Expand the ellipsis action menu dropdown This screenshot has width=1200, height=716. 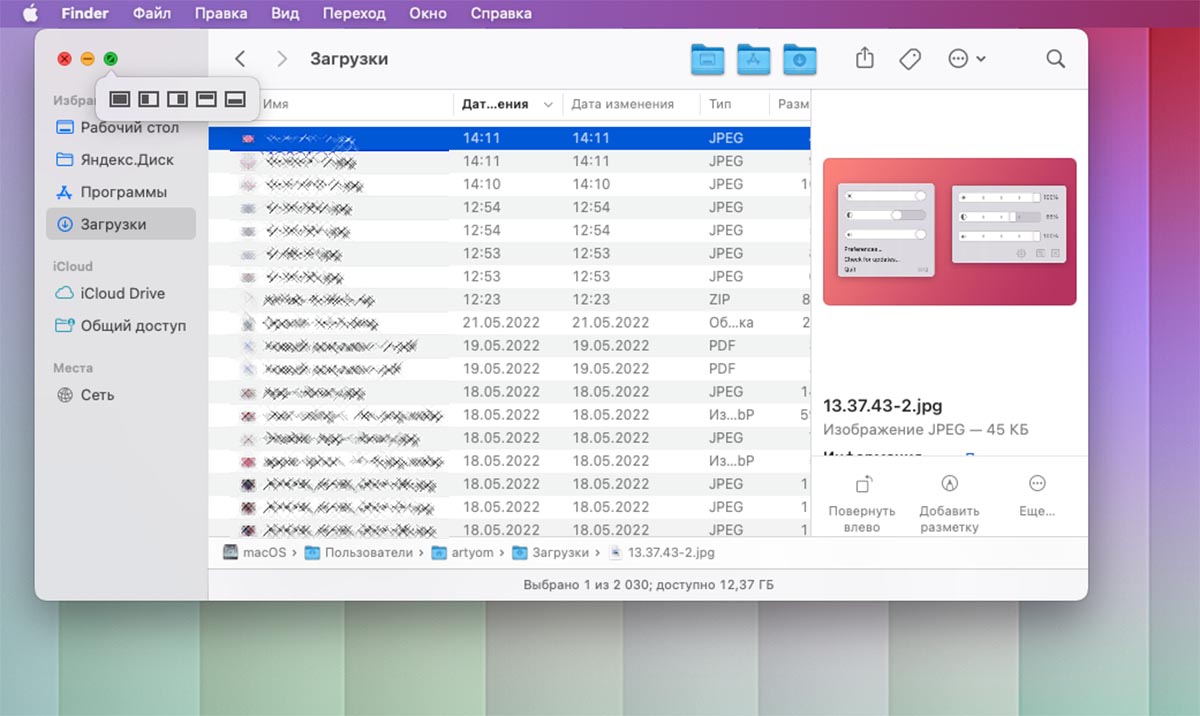click(x=966, y=59)
